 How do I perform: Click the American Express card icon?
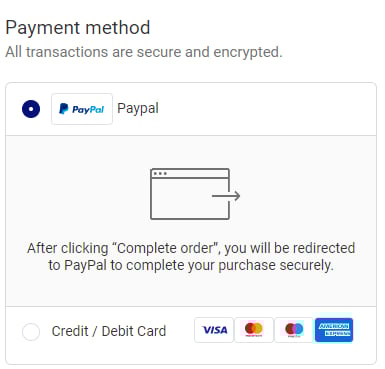click(334, 330)
